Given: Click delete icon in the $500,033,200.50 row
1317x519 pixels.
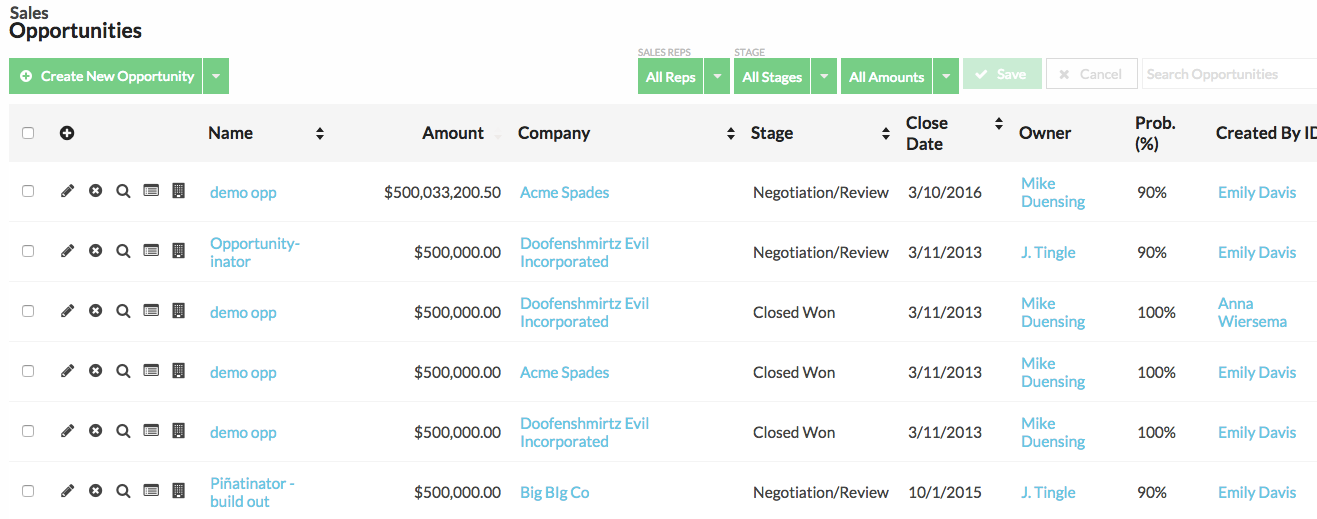Looking at the screenshot, I should click(95, 191).
